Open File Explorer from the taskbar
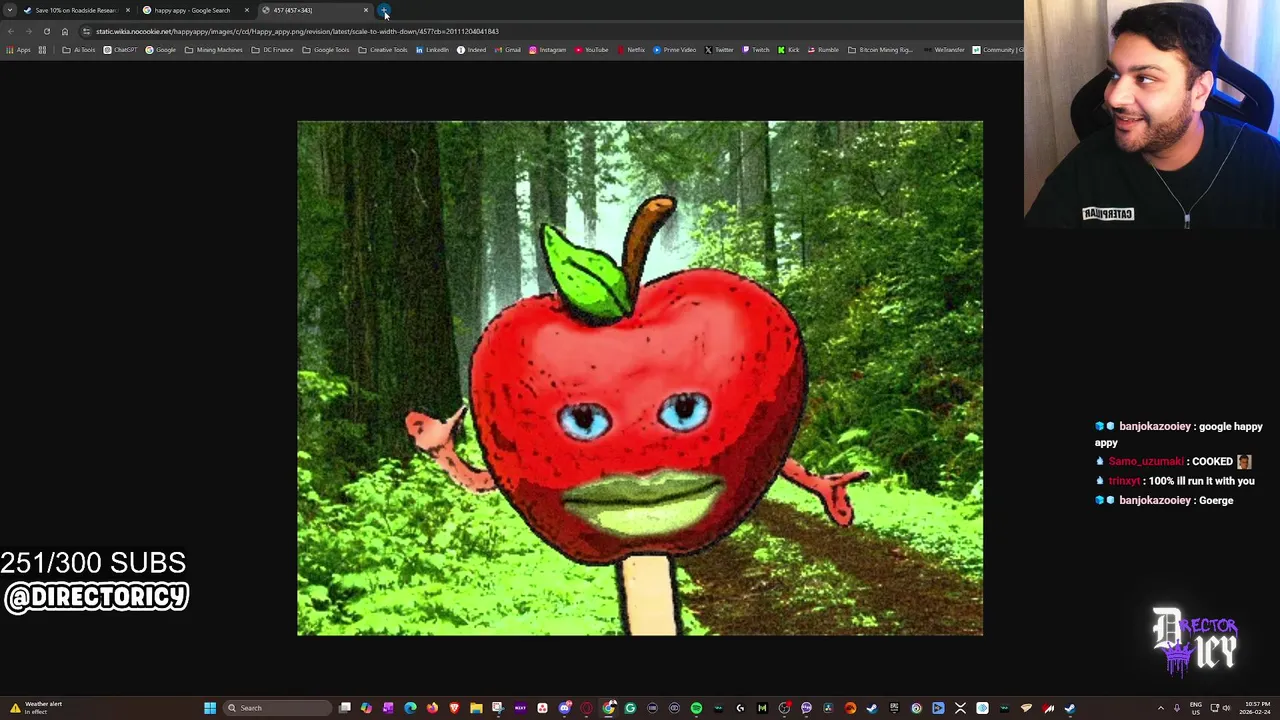Viewport: 1280px width, 720px height. (x=476, y=708)
